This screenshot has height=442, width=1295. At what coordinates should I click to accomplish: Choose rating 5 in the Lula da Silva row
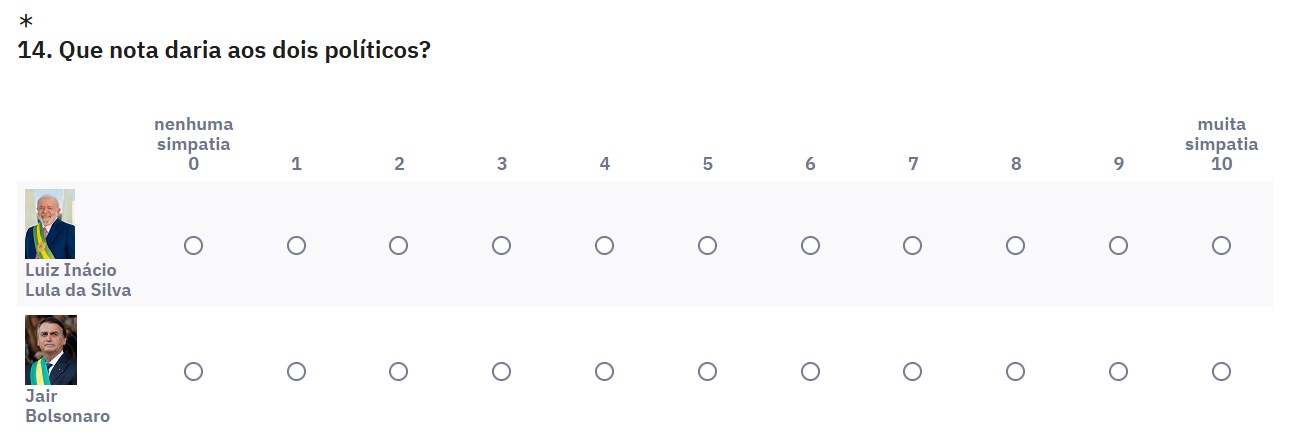(x=707, y=245)
